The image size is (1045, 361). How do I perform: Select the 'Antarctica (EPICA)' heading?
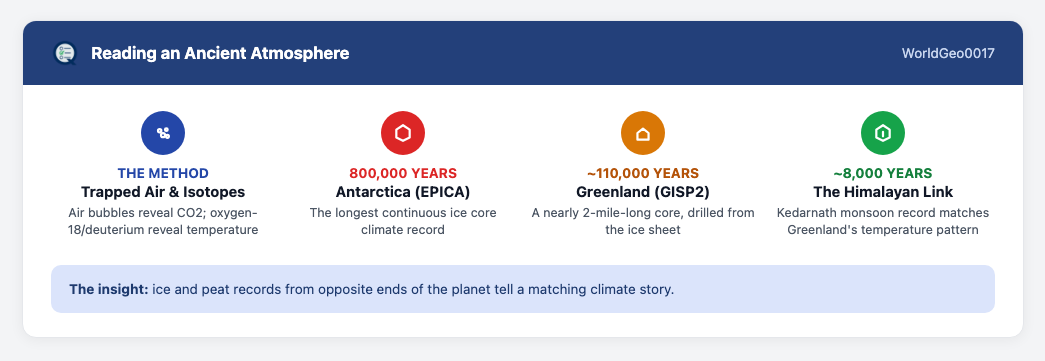click(403, 192)
